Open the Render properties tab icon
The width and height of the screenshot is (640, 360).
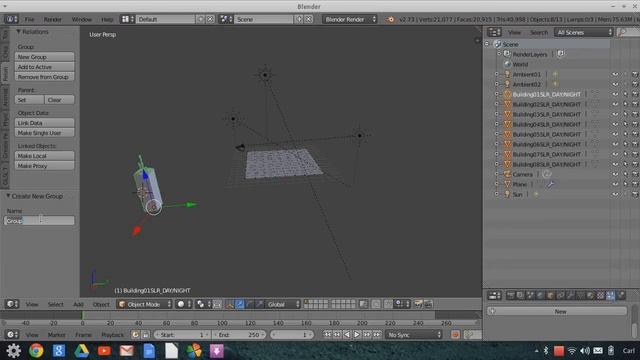tap(510, 296)
